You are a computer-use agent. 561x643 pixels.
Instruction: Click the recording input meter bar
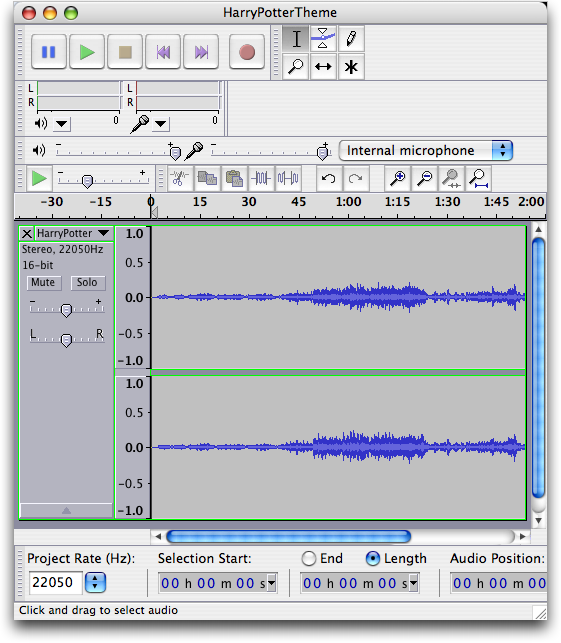178,95
